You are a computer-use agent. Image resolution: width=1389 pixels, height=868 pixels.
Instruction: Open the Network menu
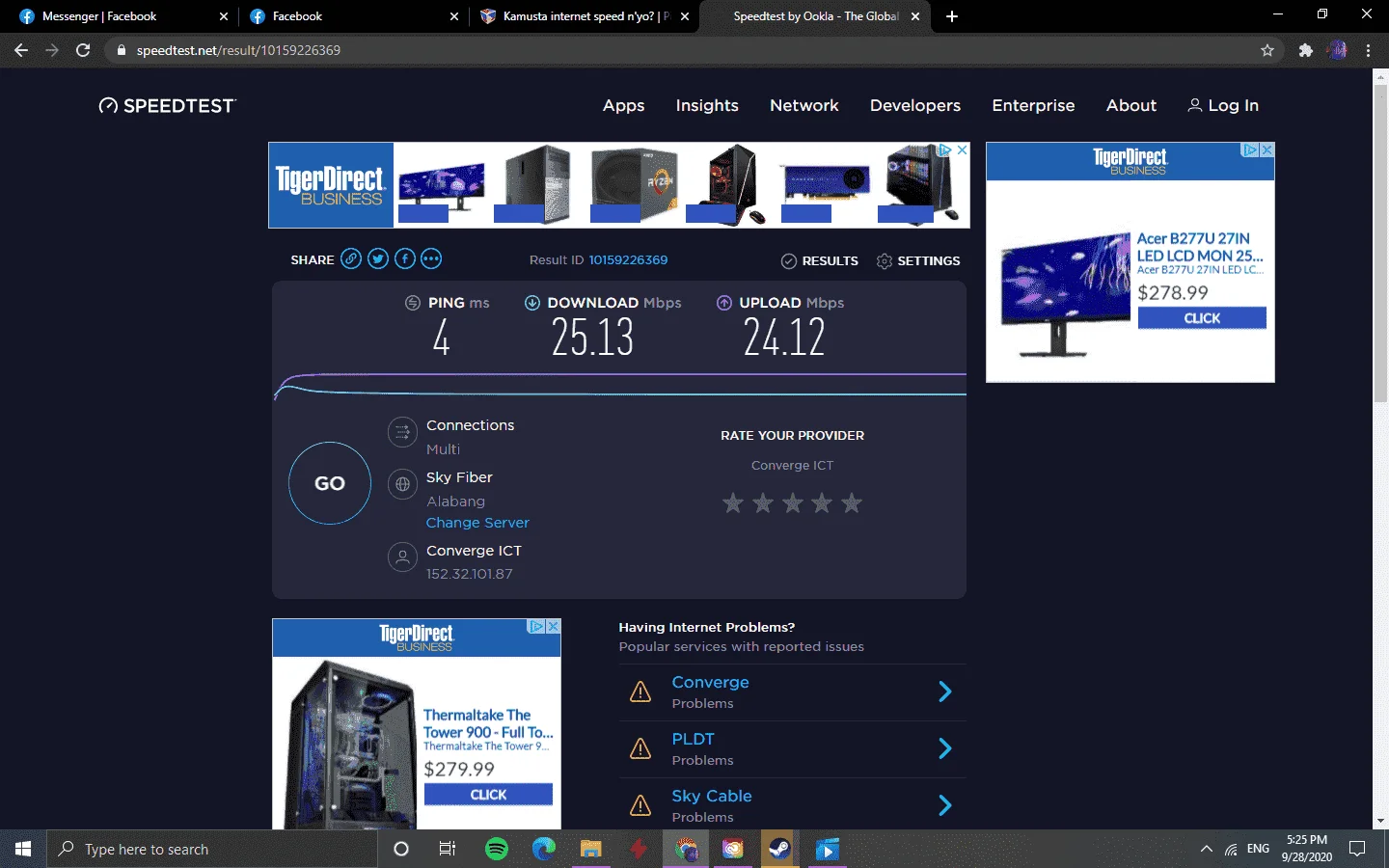(804, 105)
